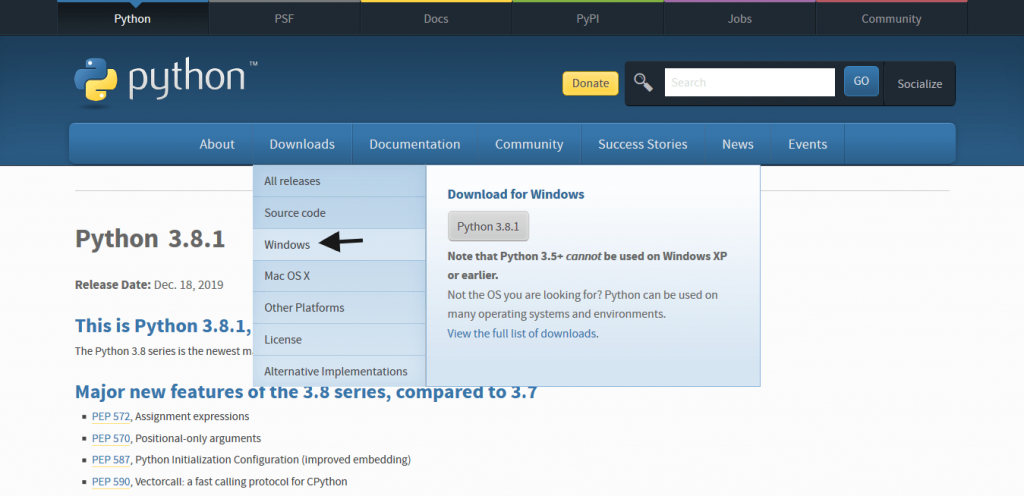Viewport: 1024px width, 496px height.
Task: Click the This is Python 3.8.1 heading
Action: [163, 326]
